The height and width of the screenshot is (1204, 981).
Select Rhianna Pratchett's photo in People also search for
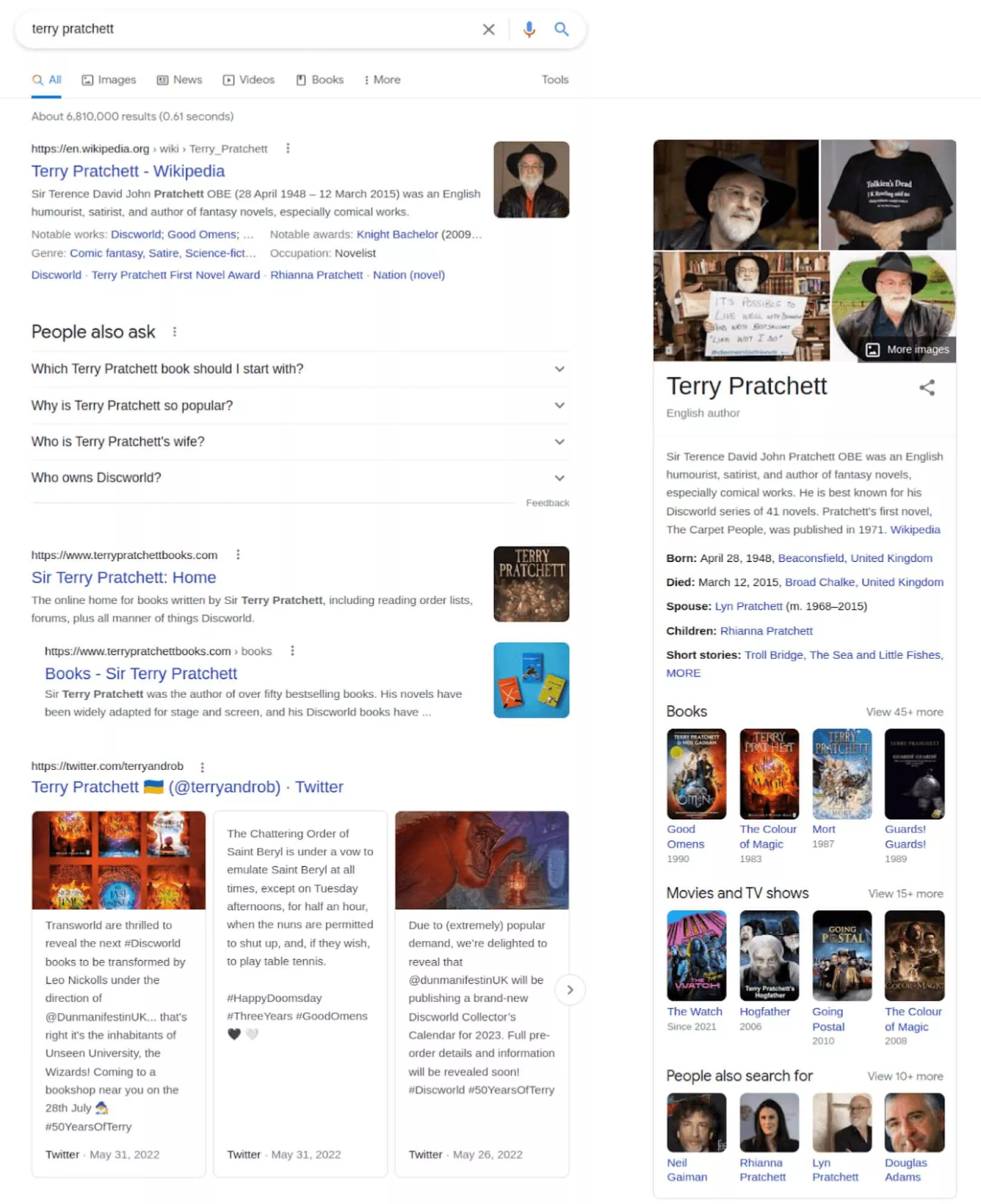[x=769, y=1123]
